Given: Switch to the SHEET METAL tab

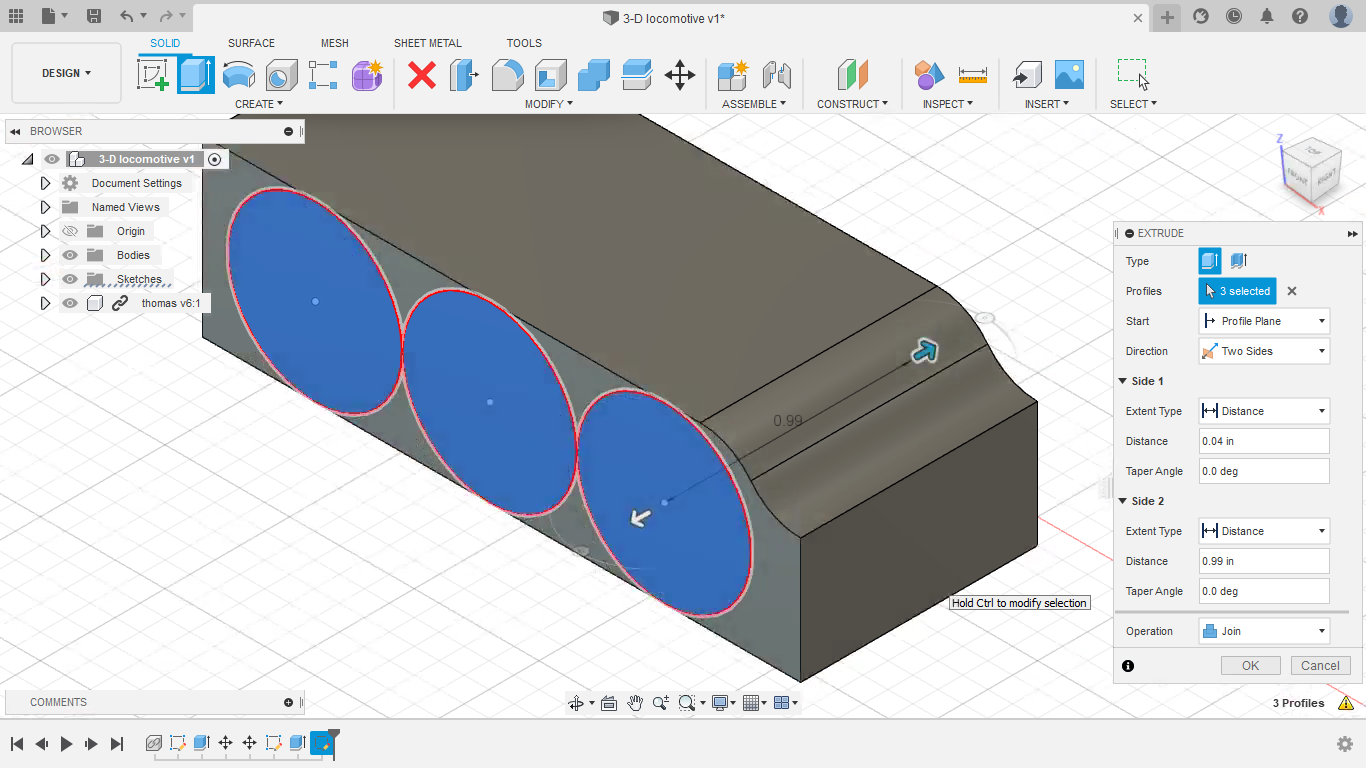Looking at the screenshot, I should pos(428,43).
